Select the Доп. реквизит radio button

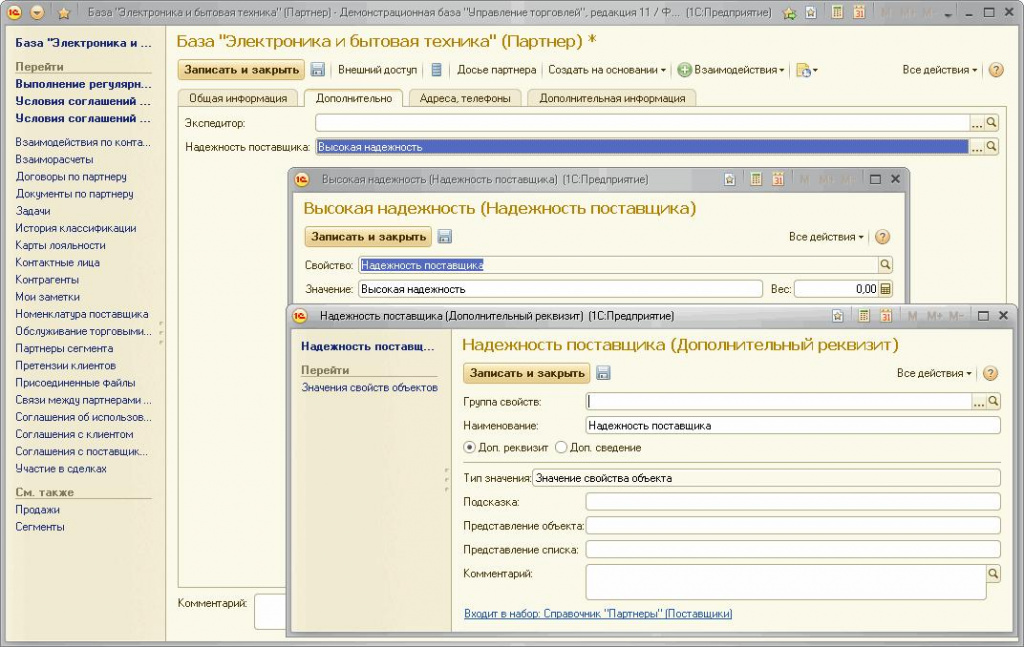(469, 448)
